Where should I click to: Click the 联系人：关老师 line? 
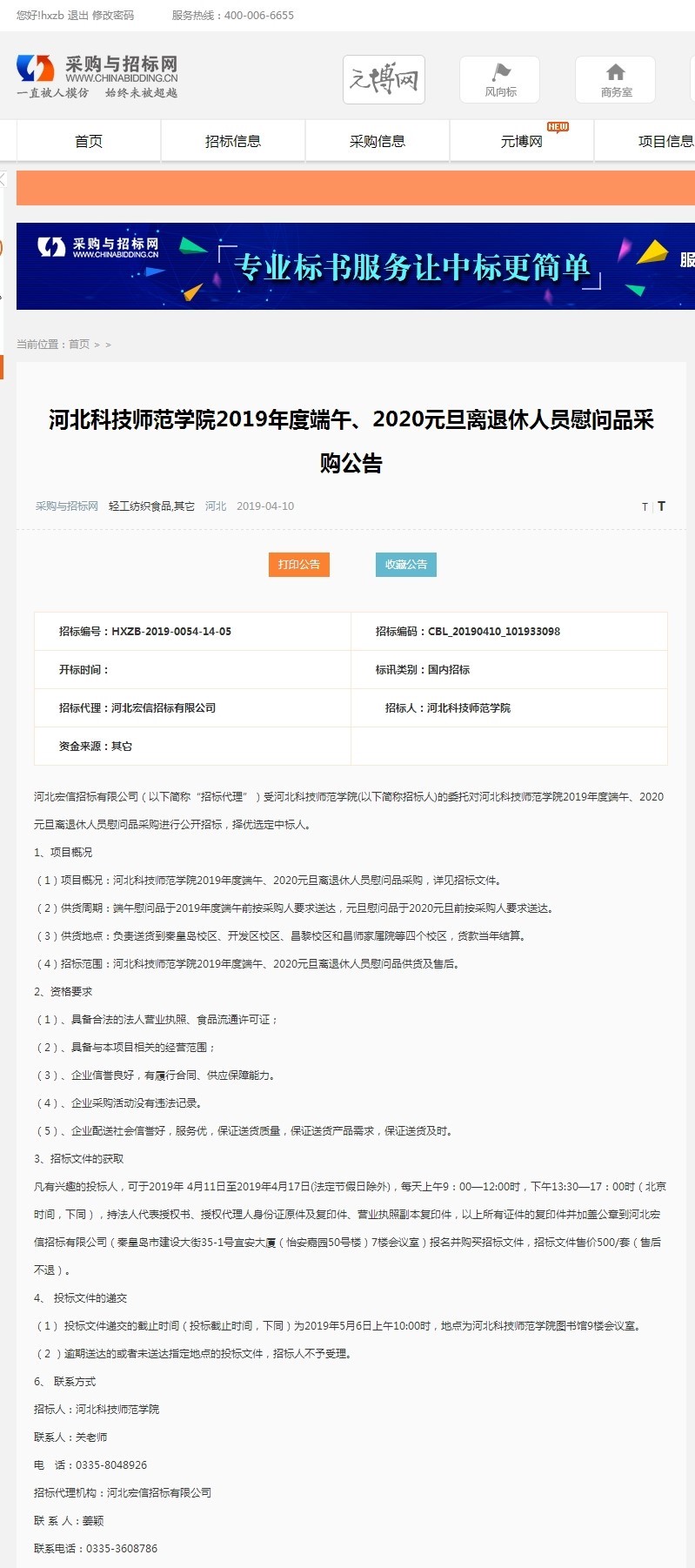[70, 1437]
